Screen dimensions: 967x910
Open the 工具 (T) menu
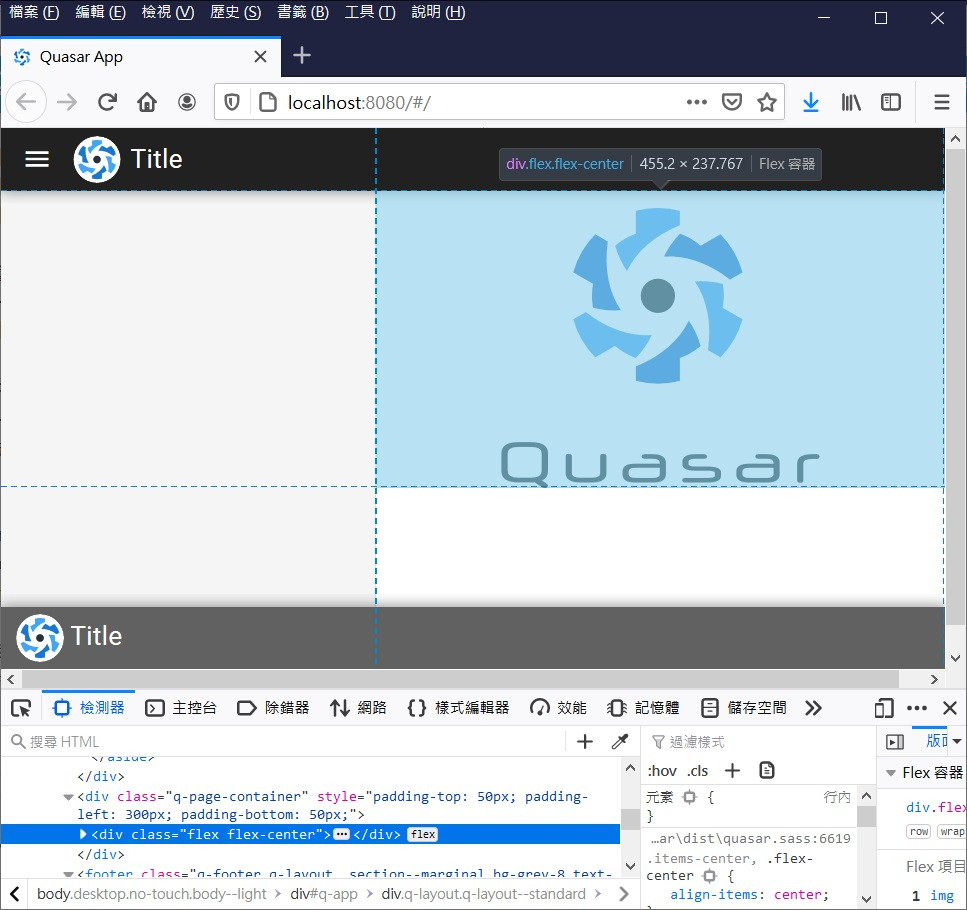[x=370, y=12]
